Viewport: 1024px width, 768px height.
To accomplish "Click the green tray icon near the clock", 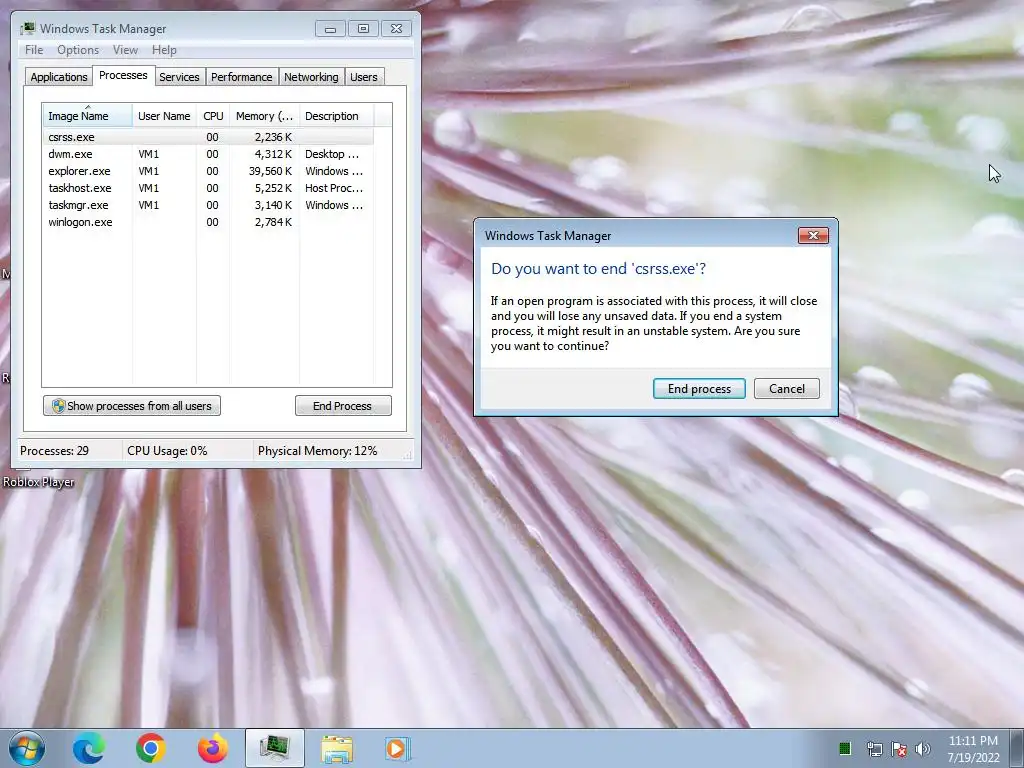I will click(x=844, y=748).
